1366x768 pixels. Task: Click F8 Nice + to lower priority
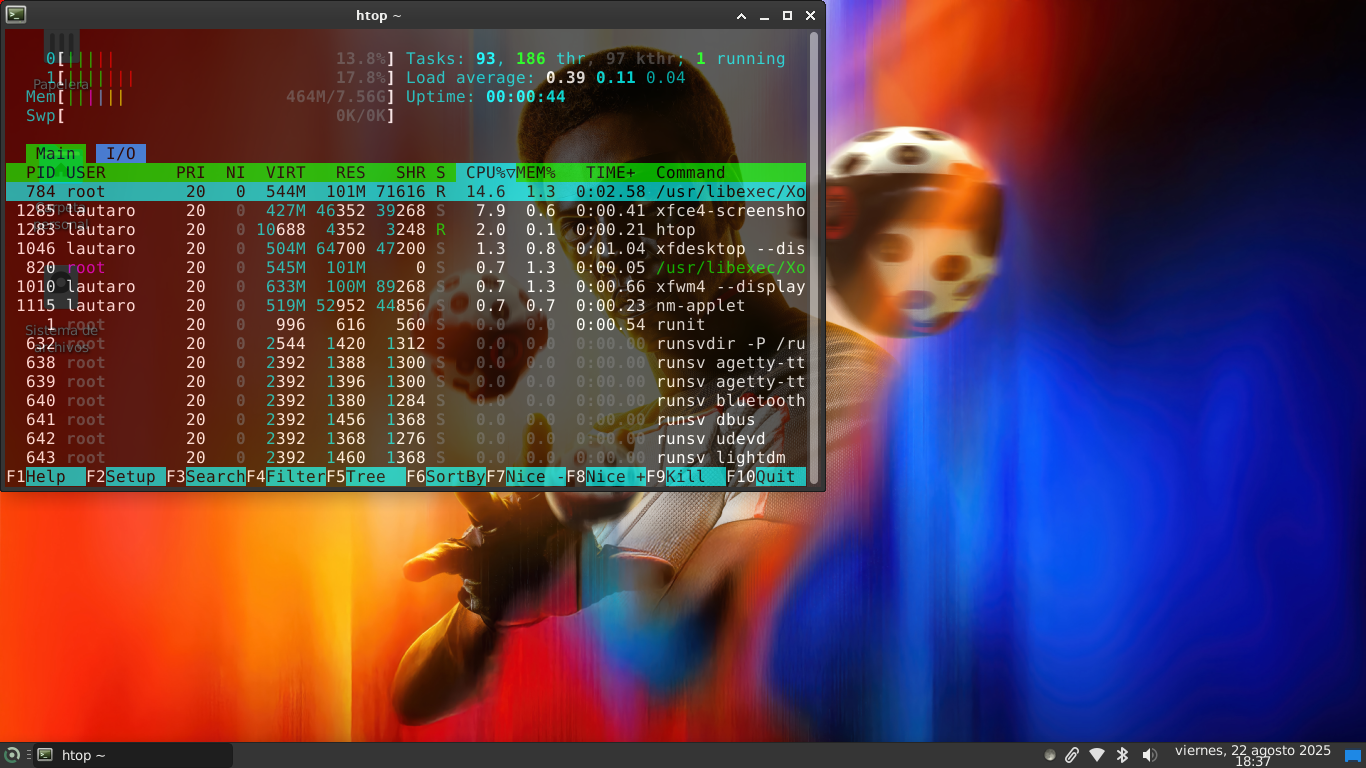606,477
